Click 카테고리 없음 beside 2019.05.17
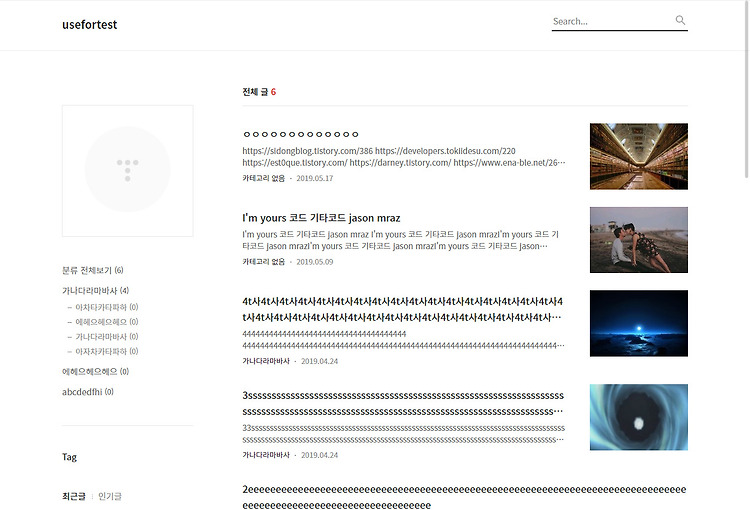 [x=264, y=178]
